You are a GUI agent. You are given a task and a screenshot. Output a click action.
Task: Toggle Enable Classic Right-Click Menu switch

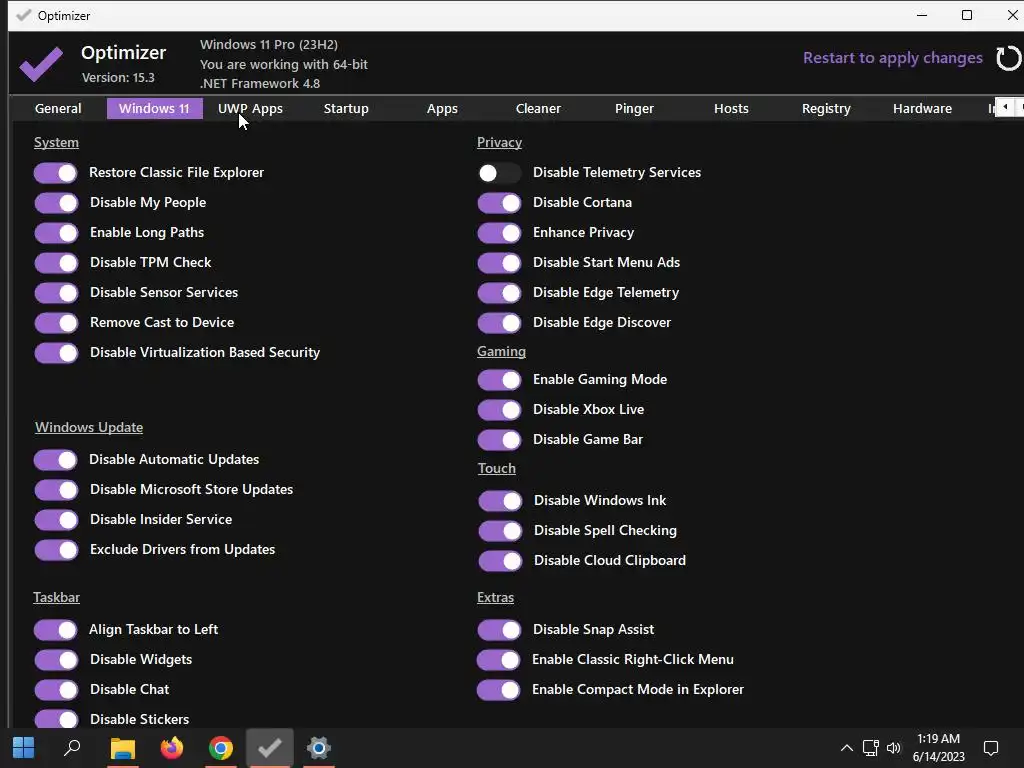click(x=499, y=660)
